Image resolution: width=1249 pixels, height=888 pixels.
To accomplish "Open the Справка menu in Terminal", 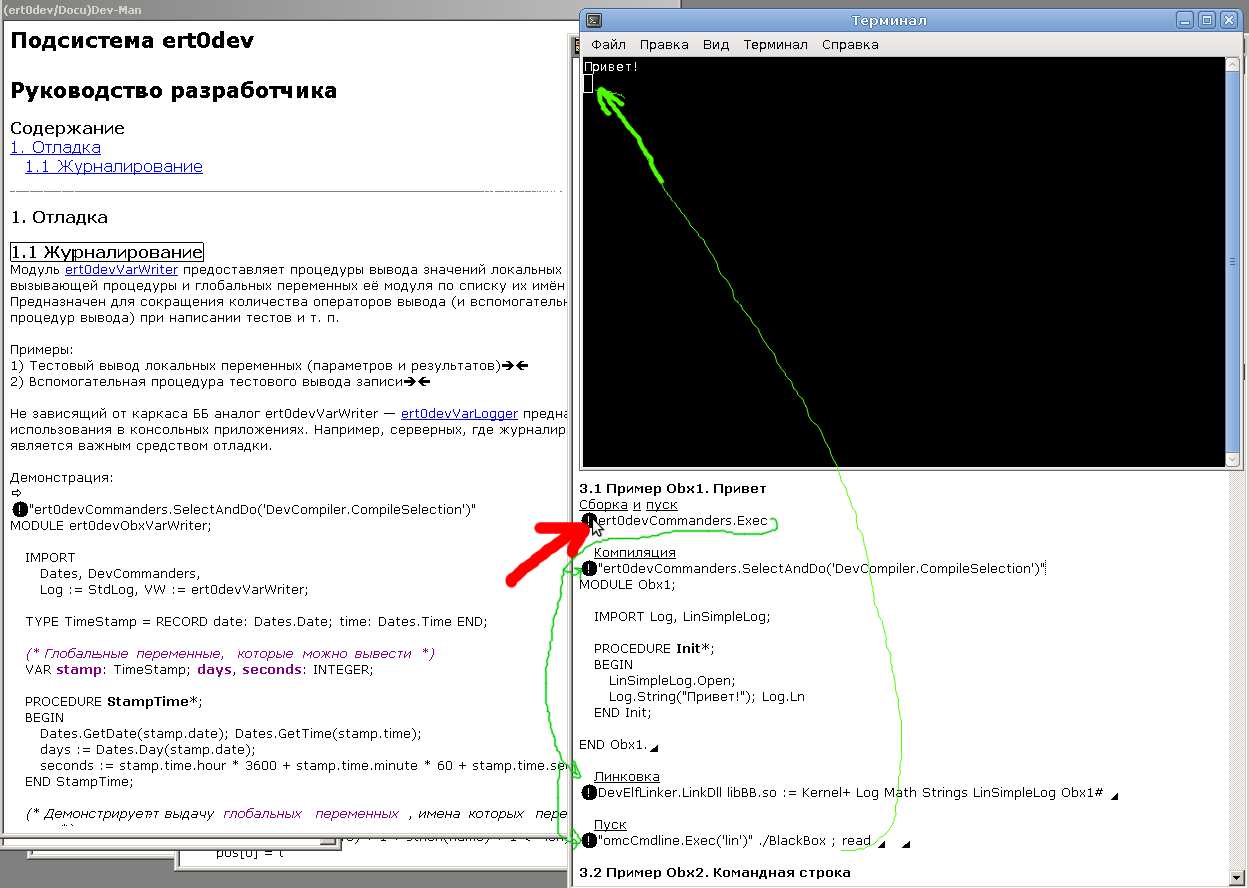I will click(850, 44).
